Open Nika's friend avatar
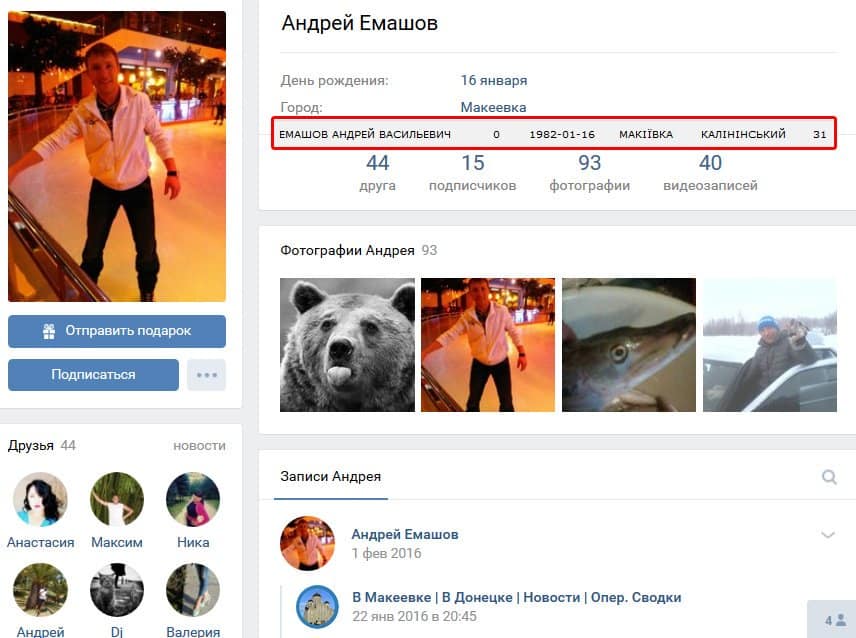 tap(192, 500)
